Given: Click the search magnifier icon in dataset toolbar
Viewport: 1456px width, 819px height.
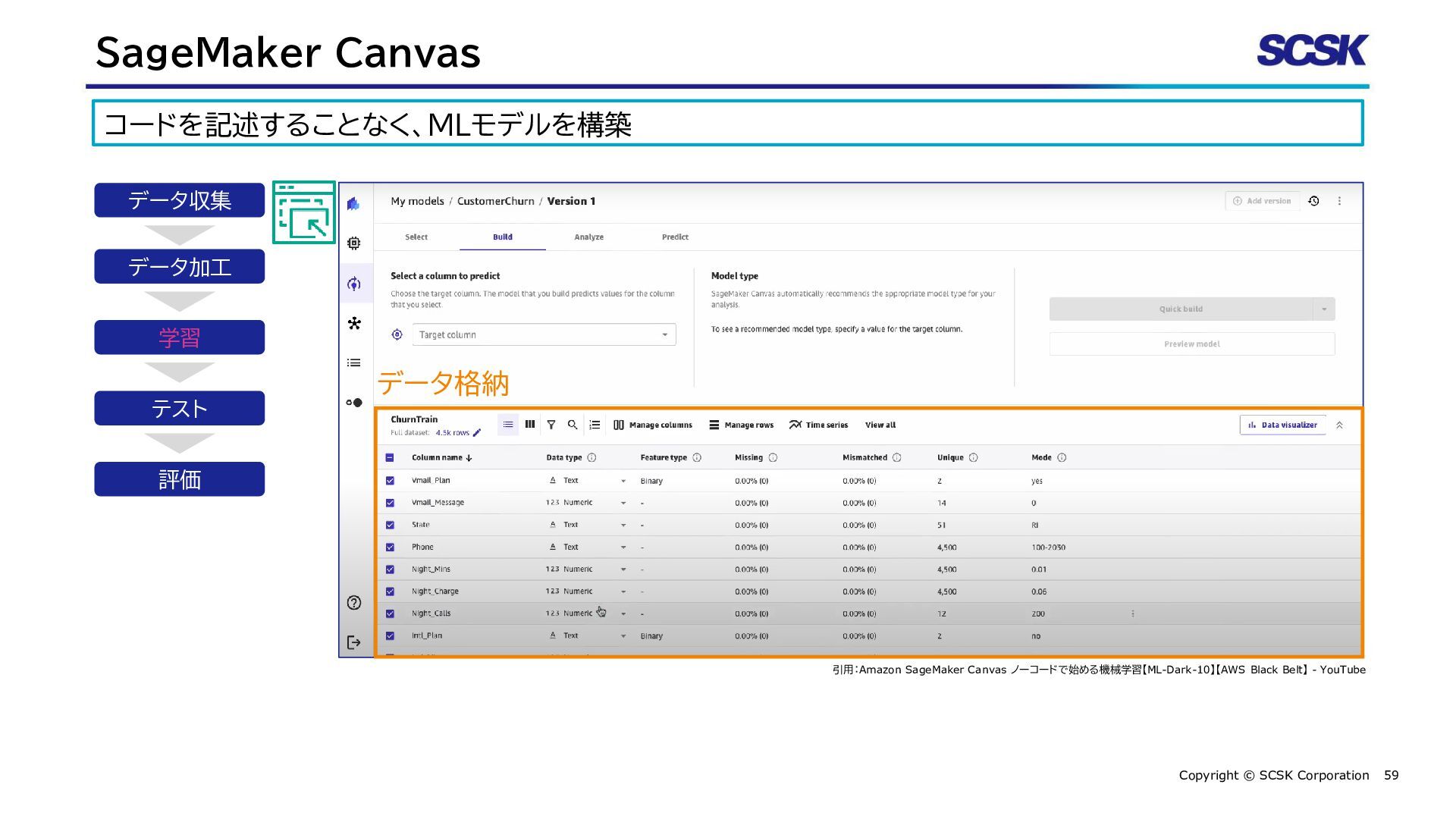Looking at the screenshot, I should click(x=573, y=425).
